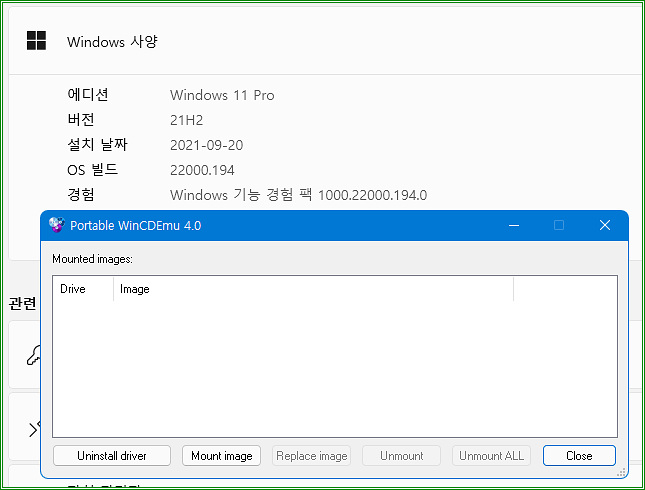645x490 pixels.
Task: Click the OS 빌드 label
Action: click(x=93, y=170)
